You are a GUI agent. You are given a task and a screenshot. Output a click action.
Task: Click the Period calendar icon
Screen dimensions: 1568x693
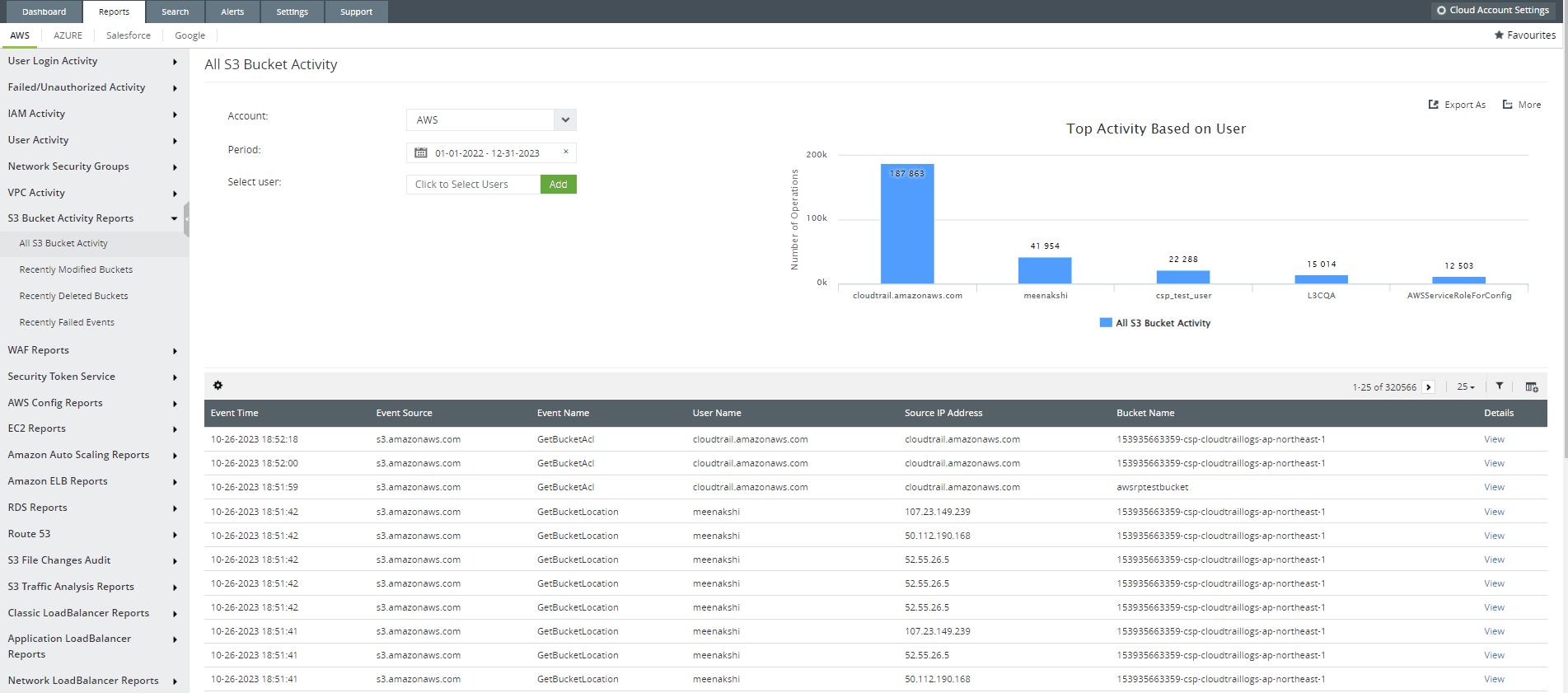[421, 153]
